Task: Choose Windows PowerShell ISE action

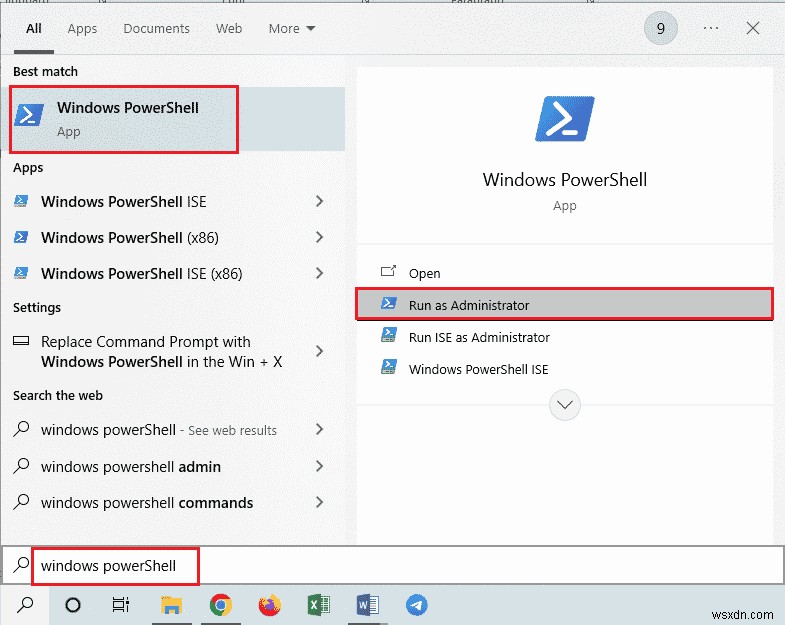Action: [565, 369]
